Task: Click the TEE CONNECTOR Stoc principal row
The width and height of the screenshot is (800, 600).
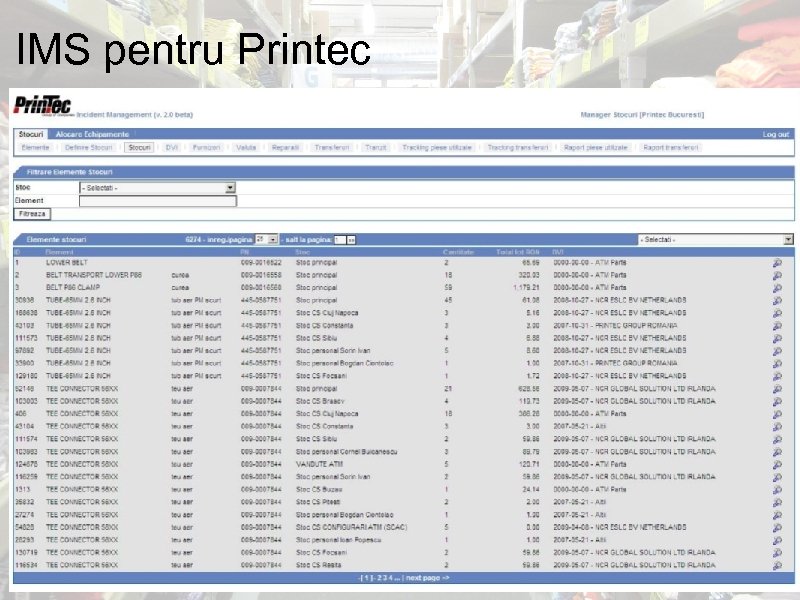Action: [x=403, y=389]
